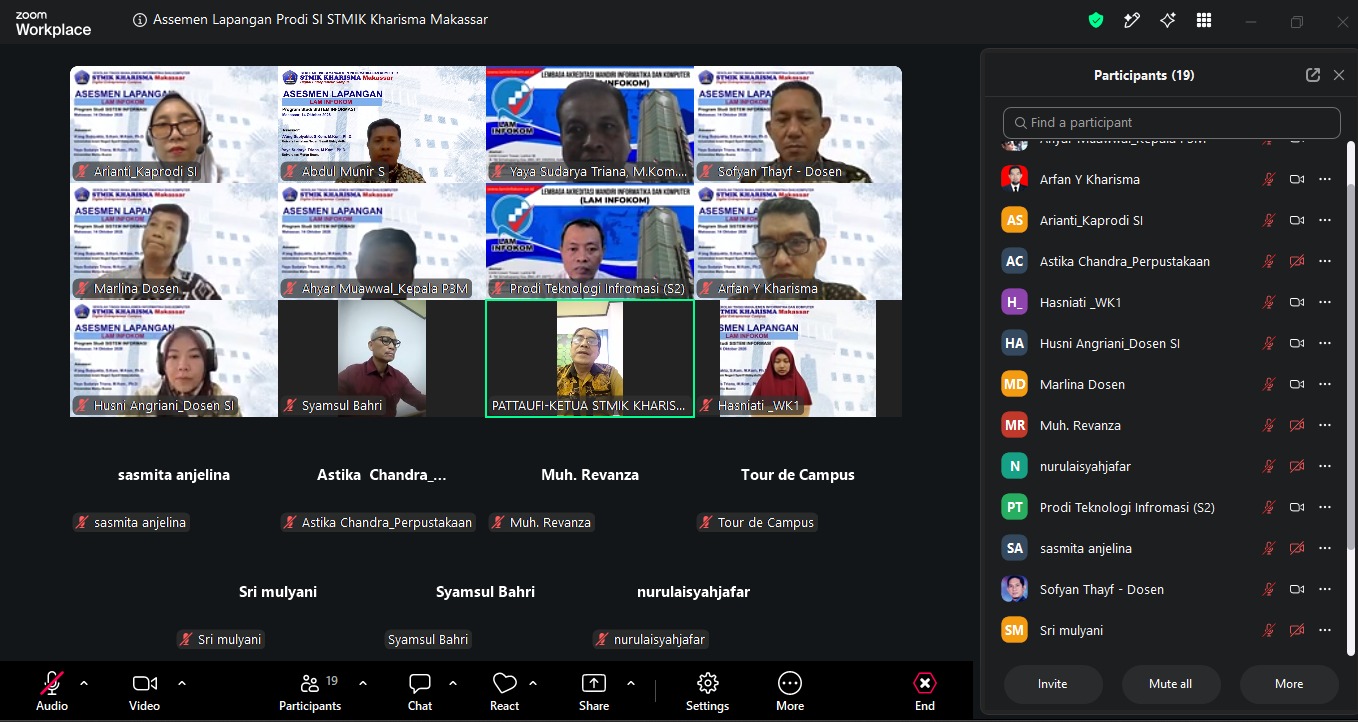This screenshot has width=1358, height=722.
Task: Select the Yaya Sudarya Triana video tile
Action: 590,124
